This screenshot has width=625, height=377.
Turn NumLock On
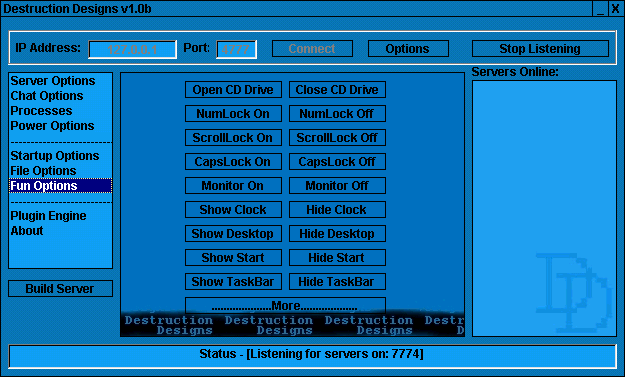[233, 114]
